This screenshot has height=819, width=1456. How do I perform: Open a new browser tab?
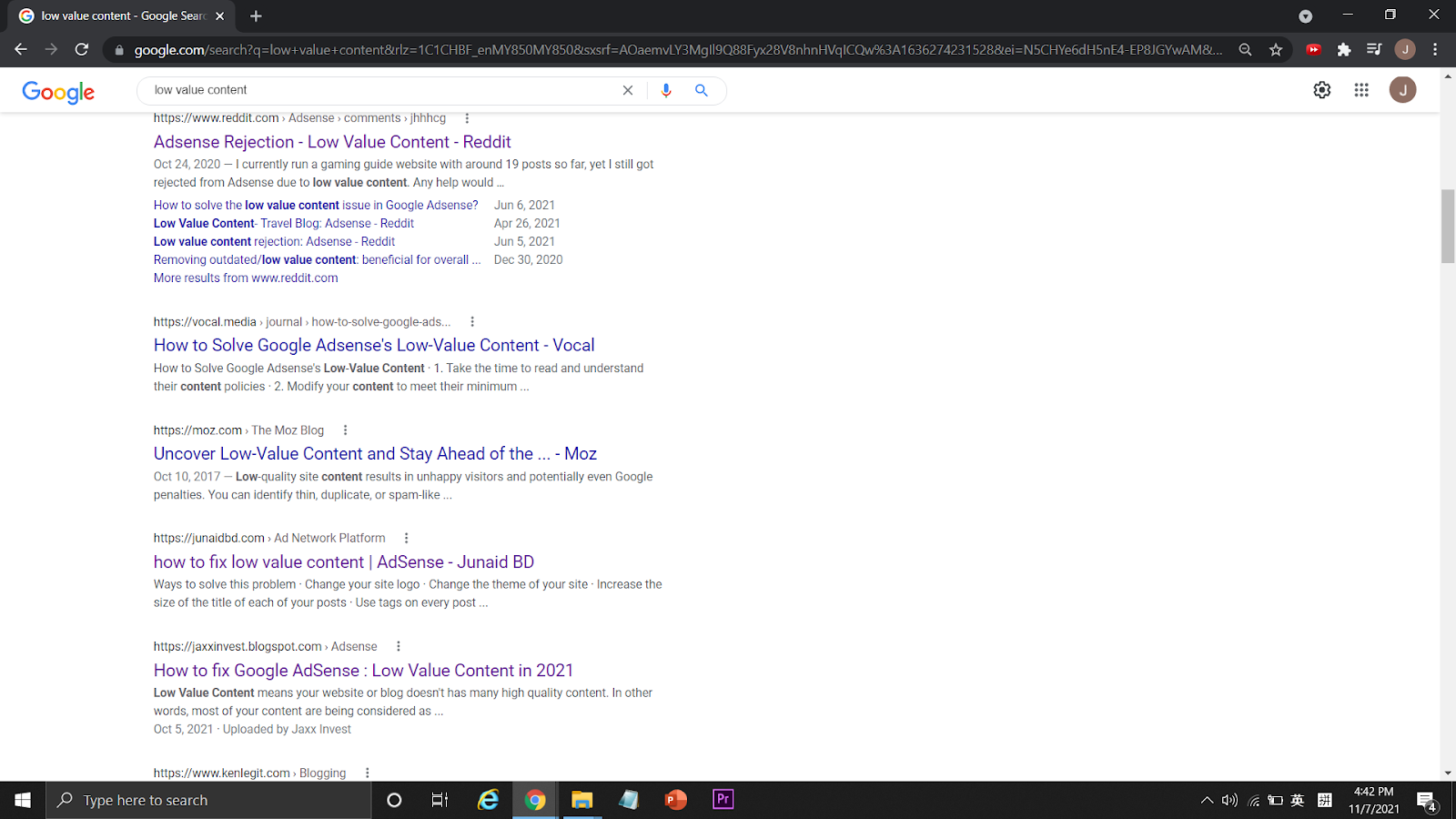tap(256, 15)
